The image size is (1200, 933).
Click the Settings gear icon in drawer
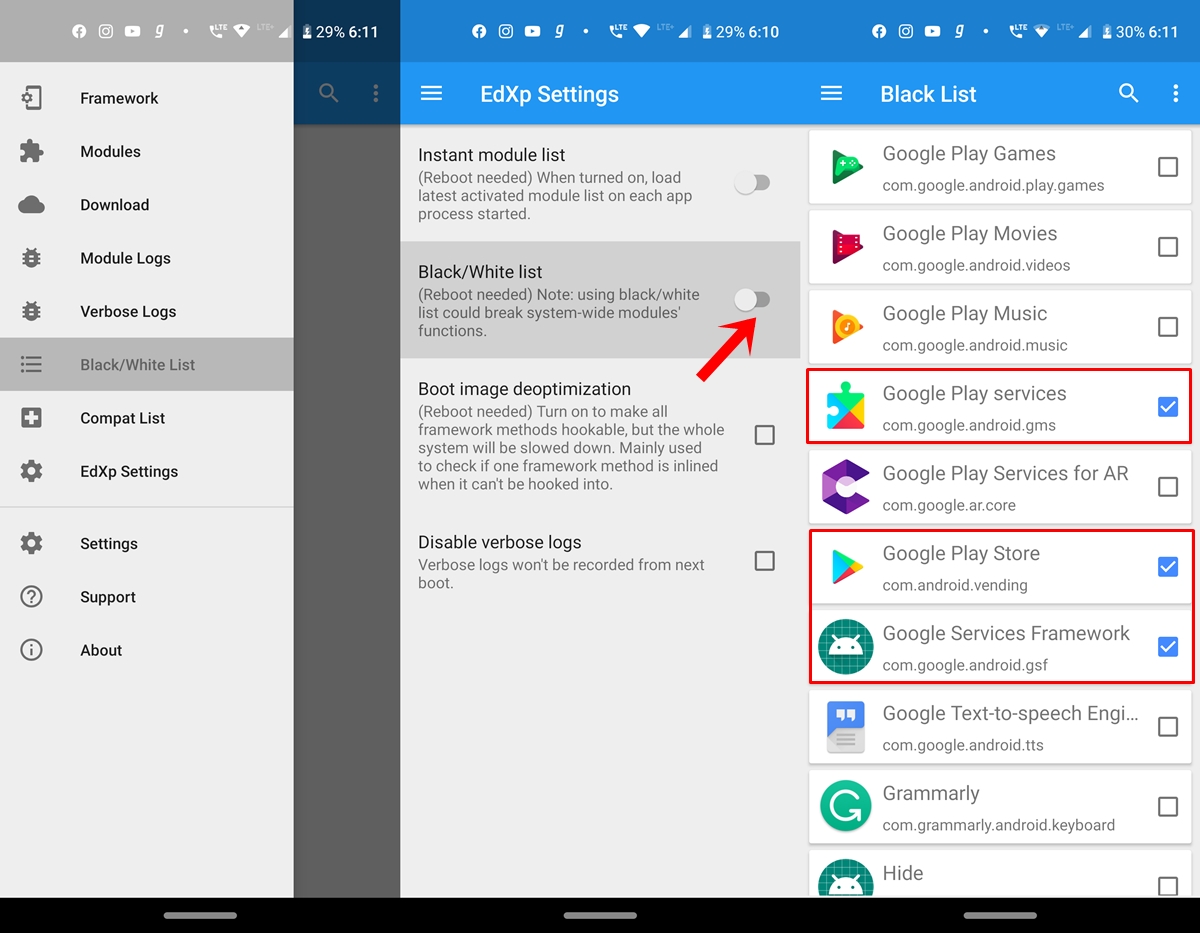31,543
